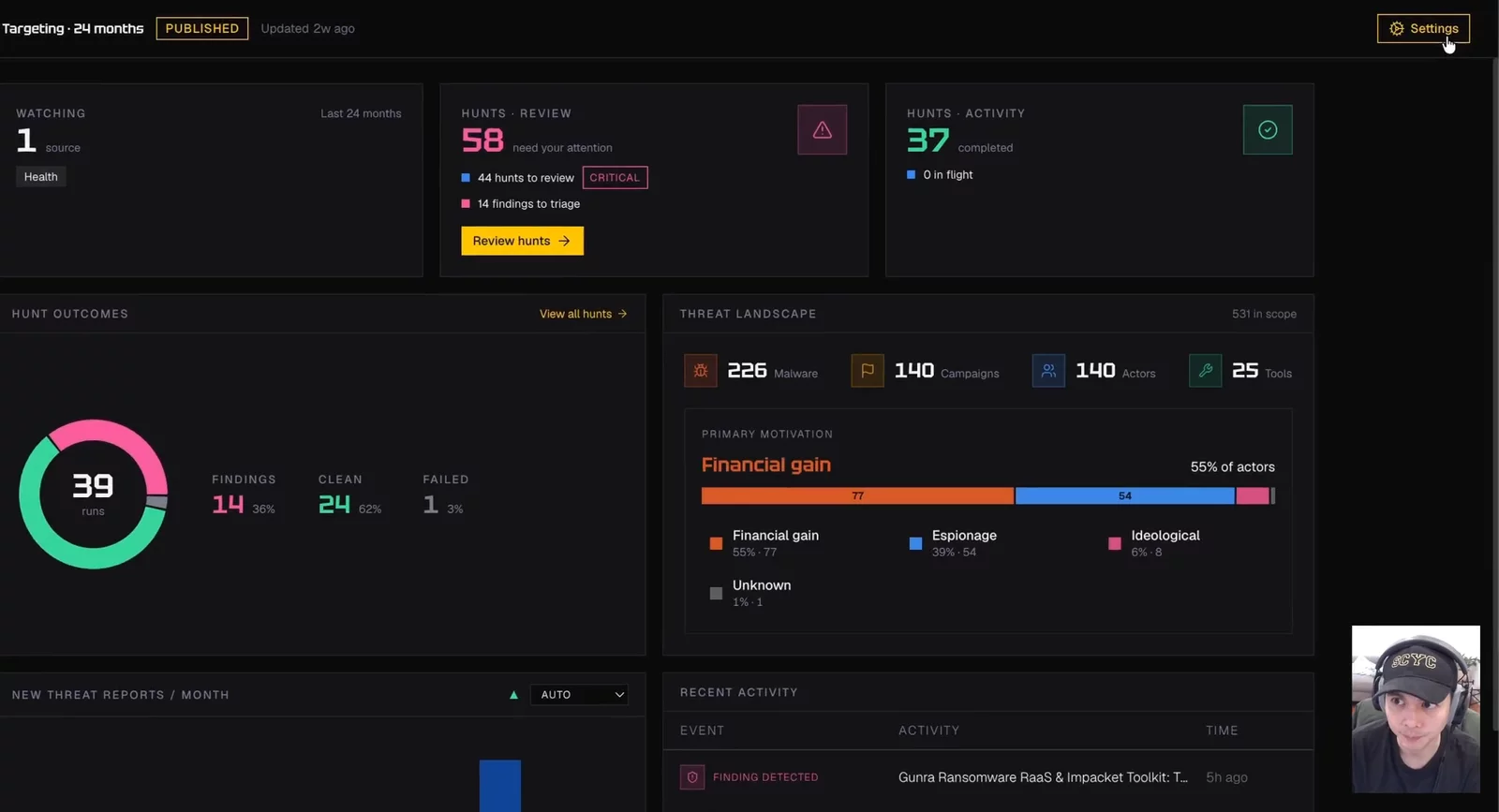1499x812 pixels.
Task: Open the Gunra Ransomware activity row
Action: point(987,777)
